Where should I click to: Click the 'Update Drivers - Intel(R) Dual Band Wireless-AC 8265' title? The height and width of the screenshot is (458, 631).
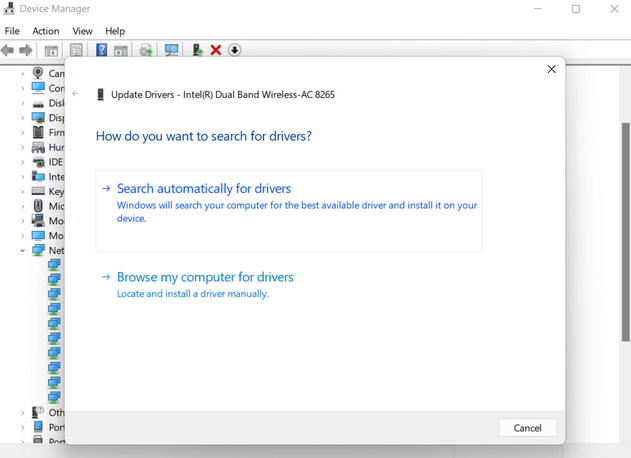(x=223, y=95)
